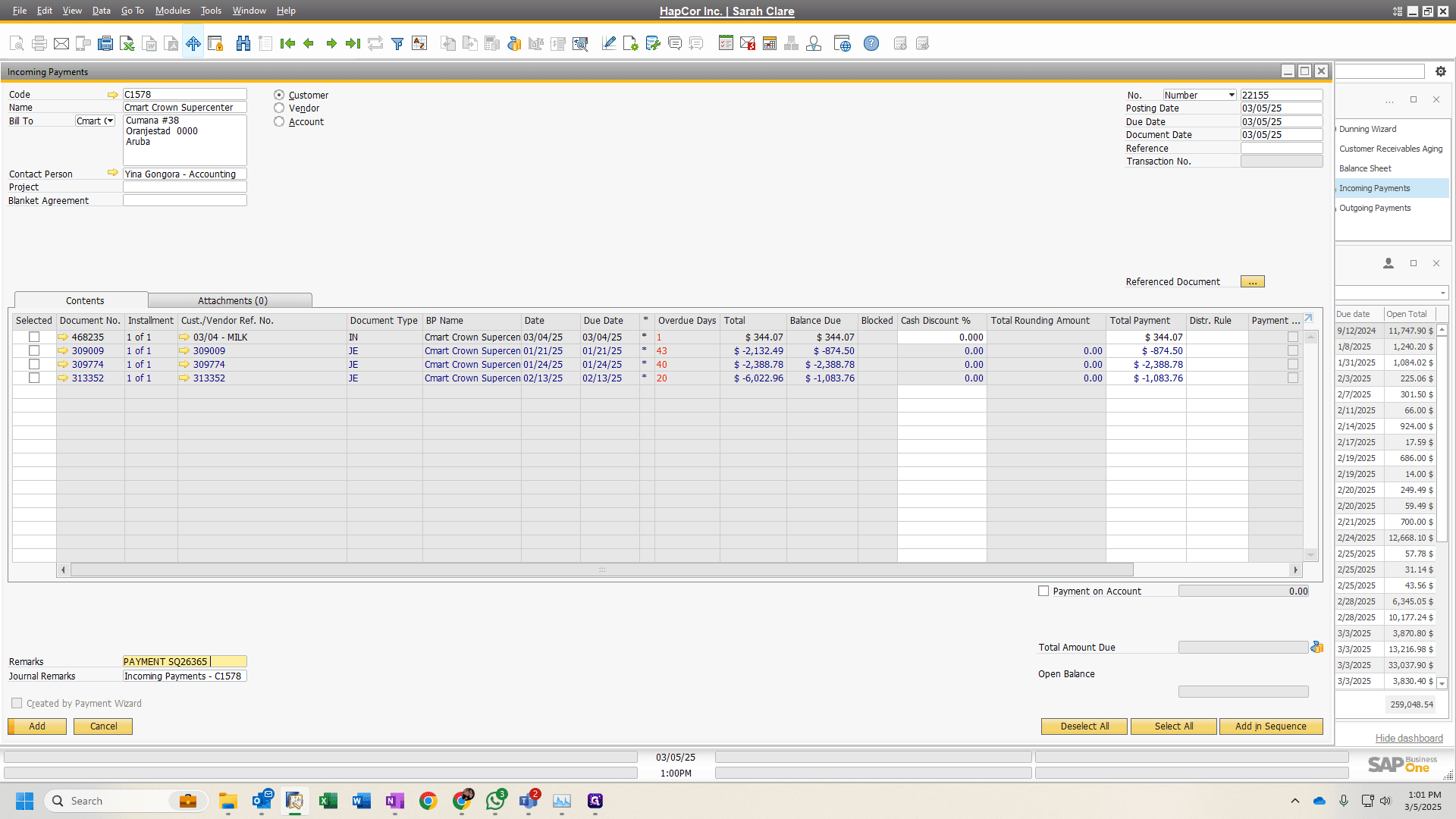Export to Excel toolbar icon
Viewport: 1456px width, 819px height.
coord(127,43)
